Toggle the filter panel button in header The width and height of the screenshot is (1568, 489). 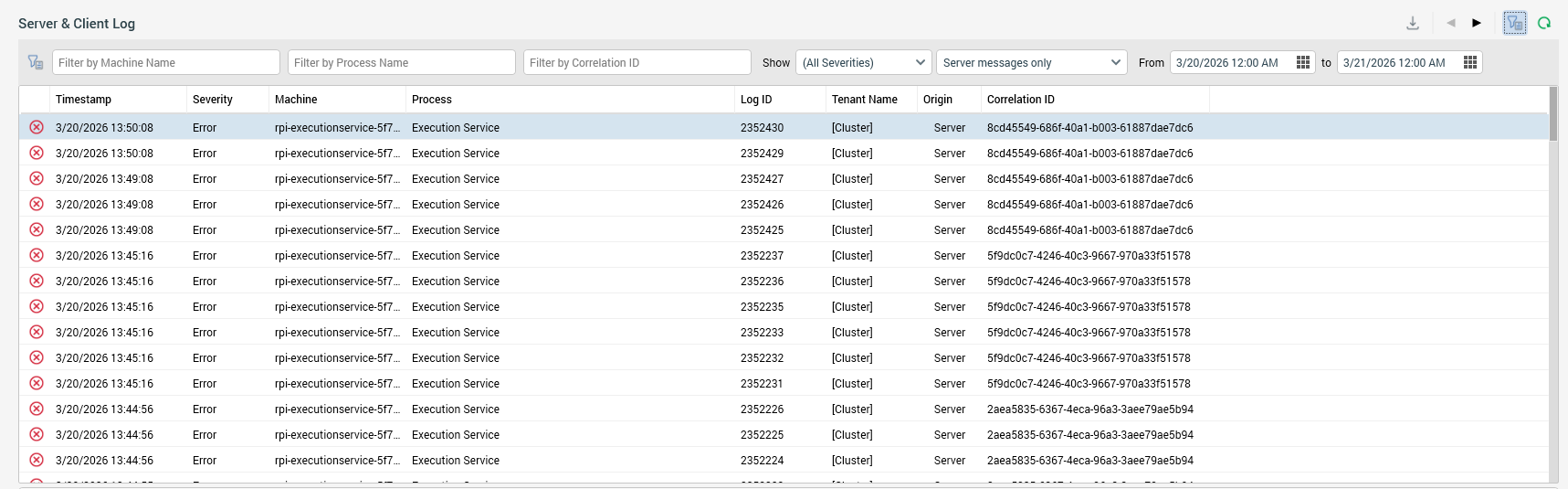click(1515, 24)
